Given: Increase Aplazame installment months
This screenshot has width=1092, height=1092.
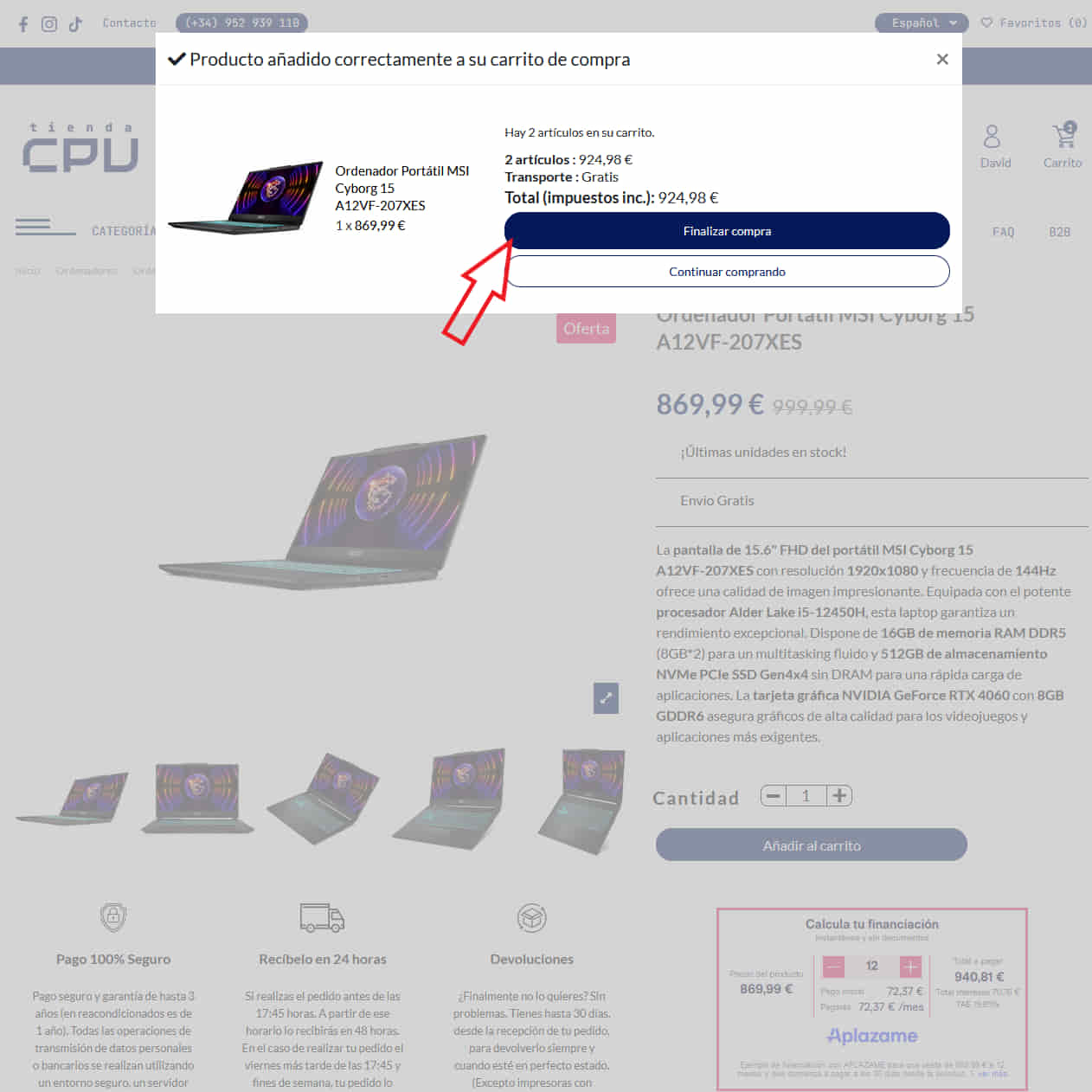Looking at the screenshot, I should (910, 967).
